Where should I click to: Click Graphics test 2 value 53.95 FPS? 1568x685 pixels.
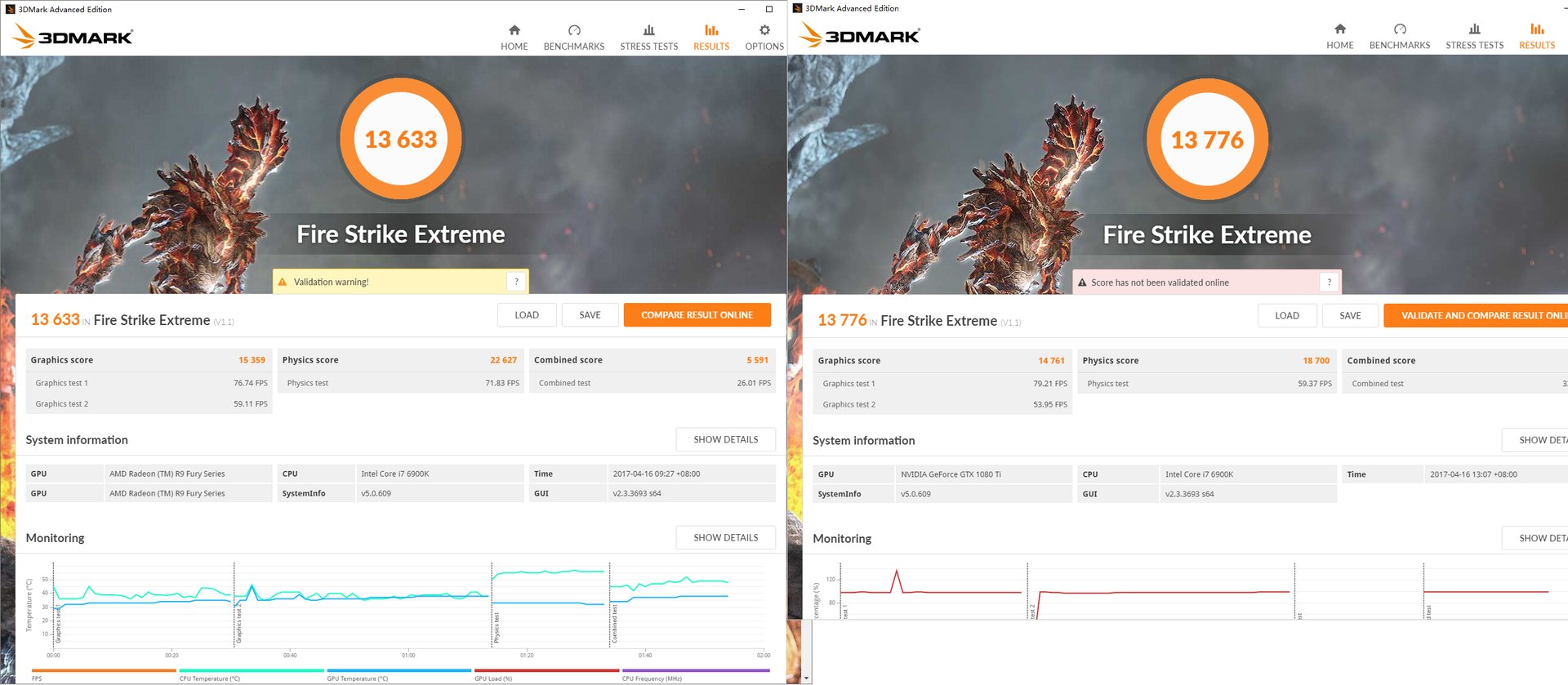1050,405
